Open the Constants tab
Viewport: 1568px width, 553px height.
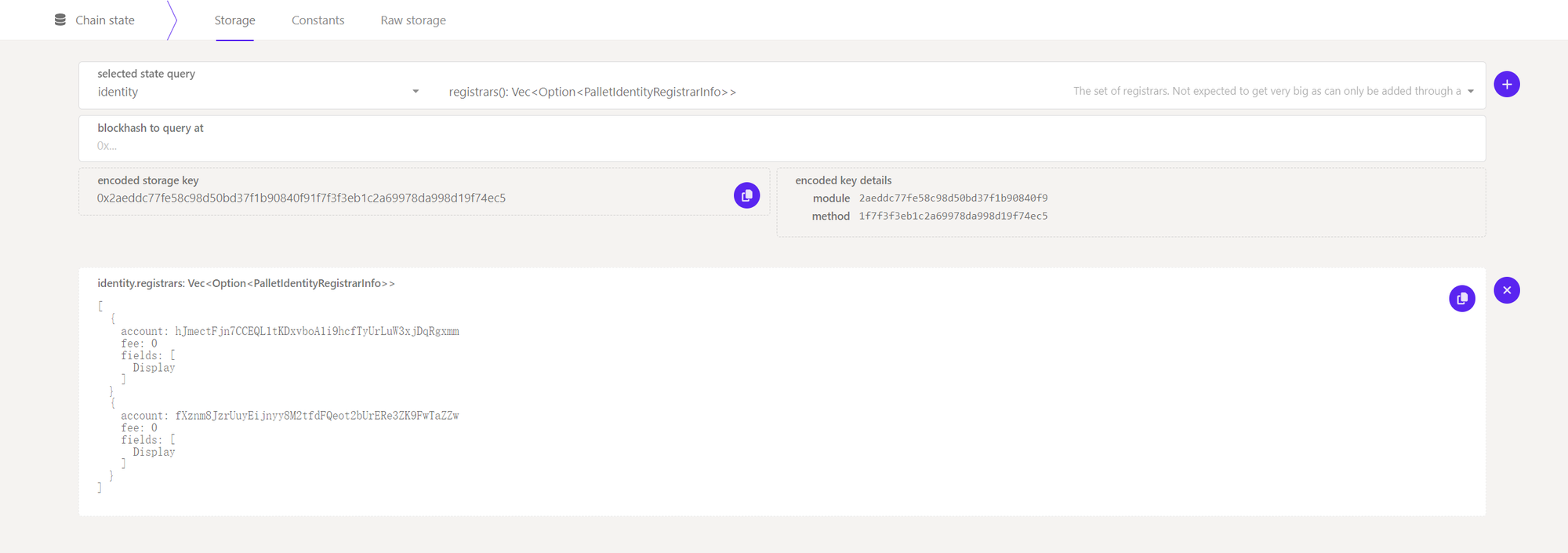(318, 20)
